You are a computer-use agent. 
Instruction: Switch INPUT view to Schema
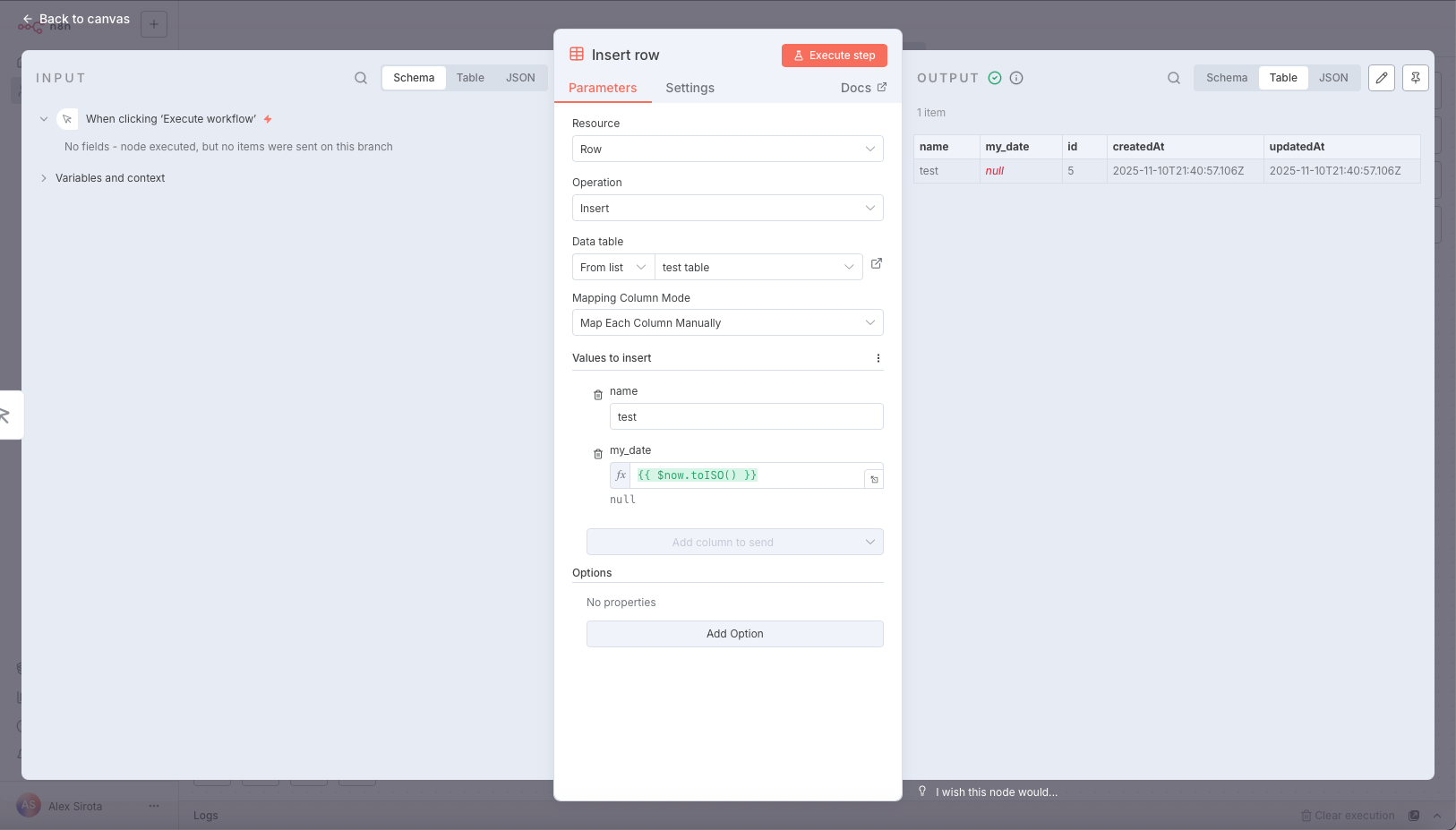click(x=414, y=78)
